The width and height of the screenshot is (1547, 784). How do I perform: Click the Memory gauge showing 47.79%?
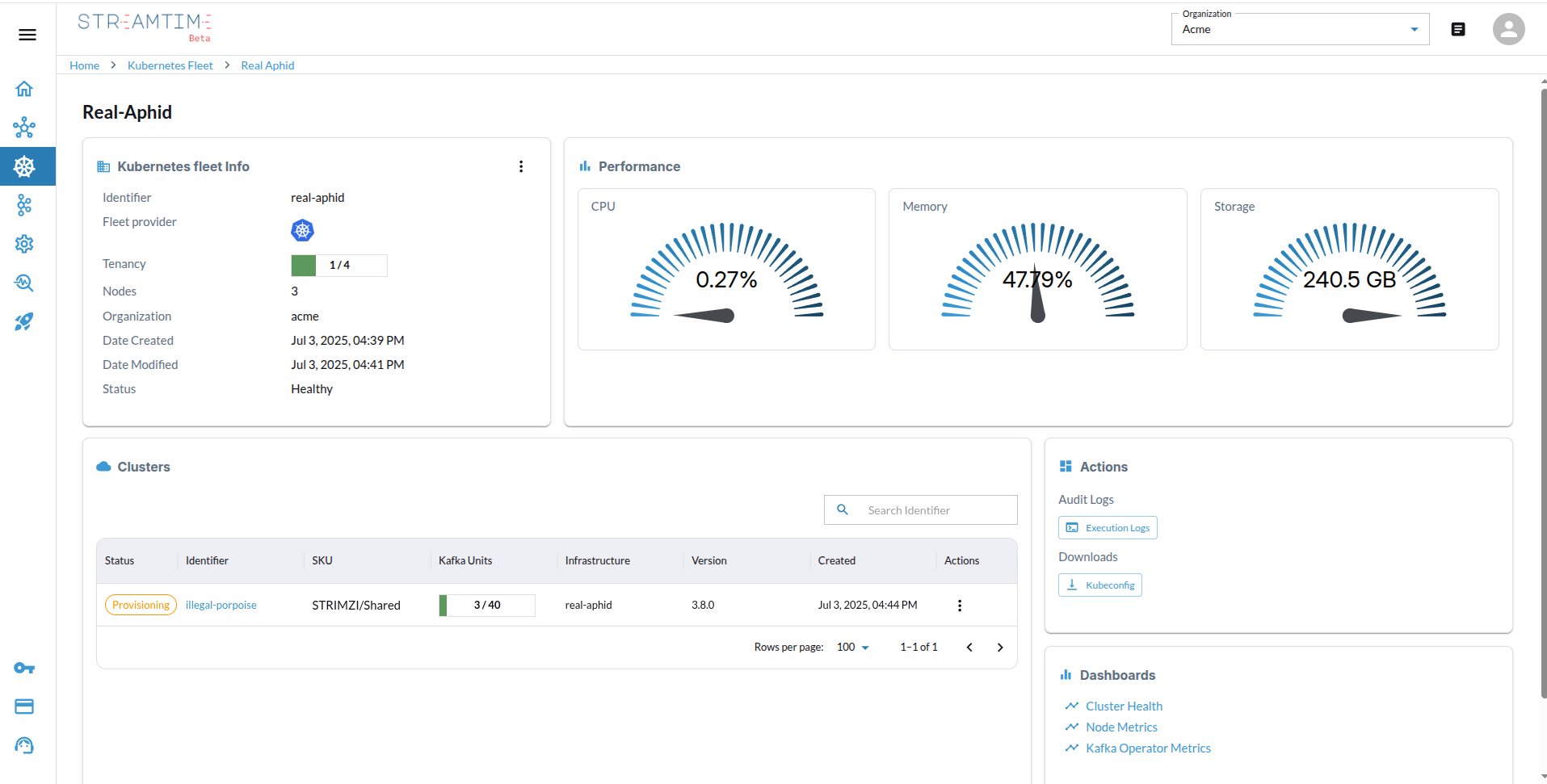point(1037,272)
